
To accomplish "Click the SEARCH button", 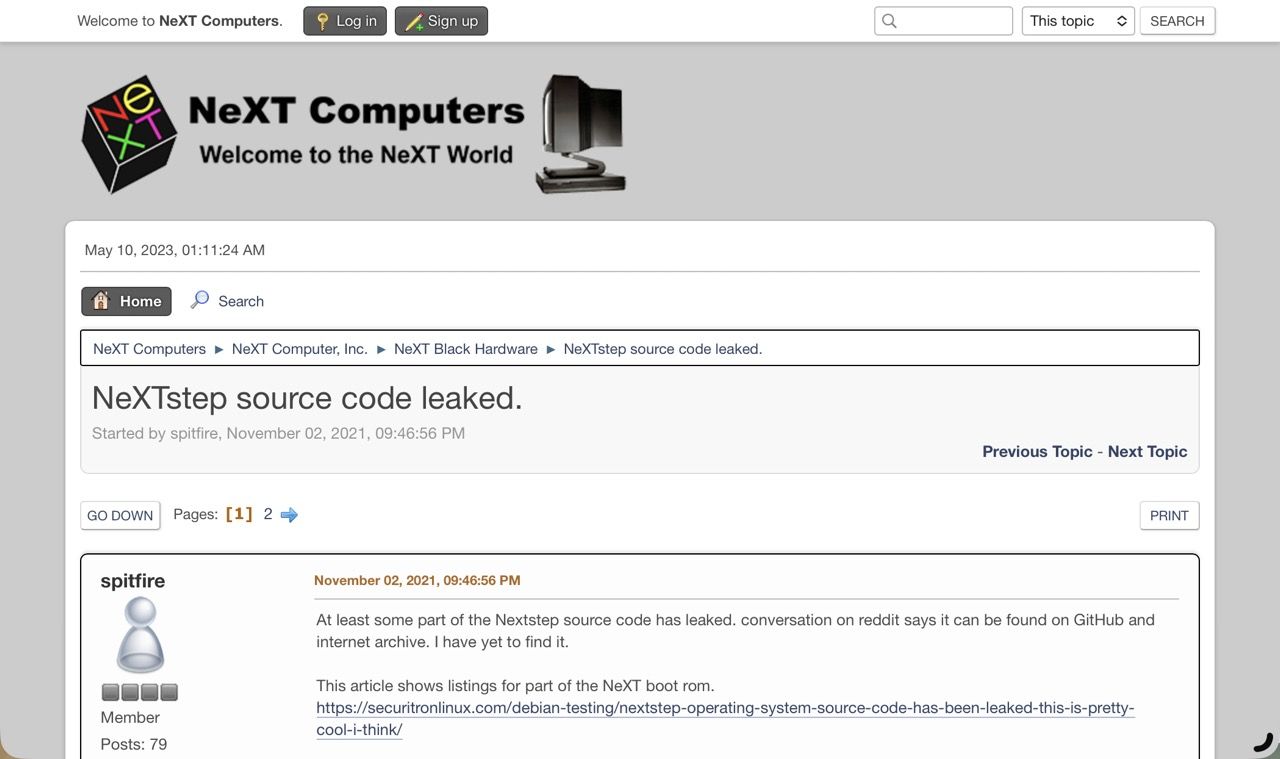I will [x=1177, y=21].
